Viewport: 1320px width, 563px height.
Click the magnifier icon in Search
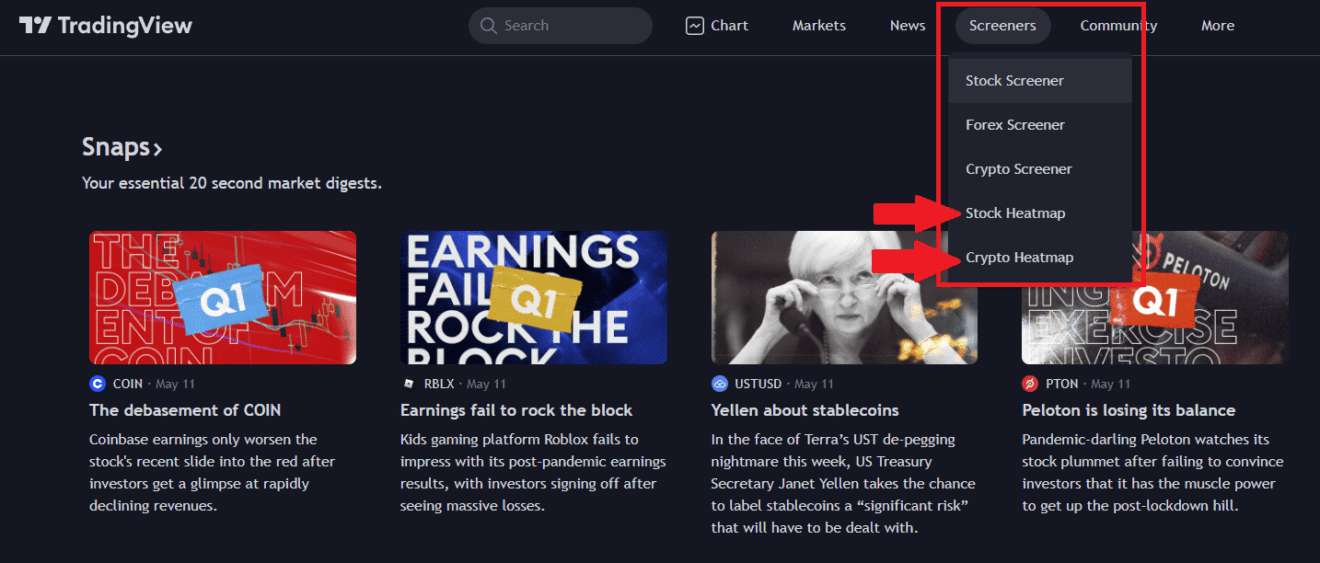pyautogui.click(x=488, y=26)
